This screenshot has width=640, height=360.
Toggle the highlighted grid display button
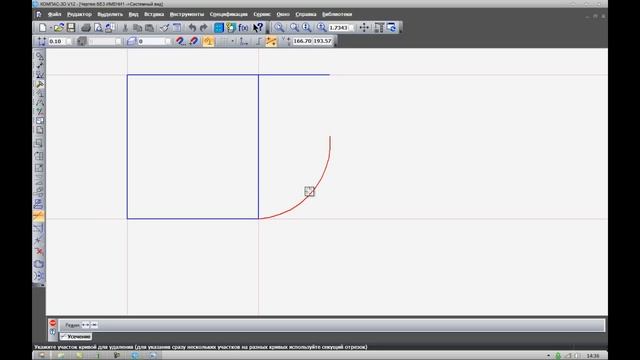pos(209,41)
